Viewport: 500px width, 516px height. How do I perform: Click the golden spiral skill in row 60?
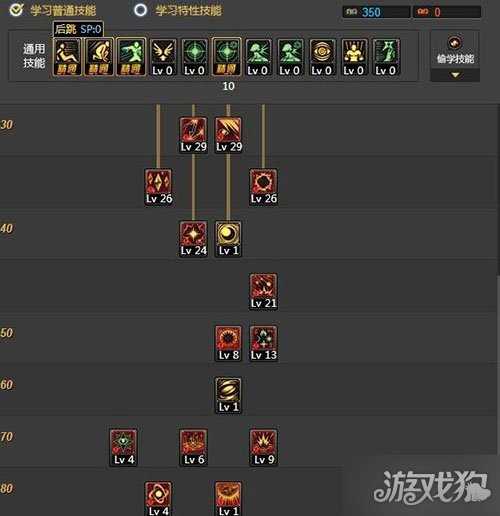(x=228, y=395)
